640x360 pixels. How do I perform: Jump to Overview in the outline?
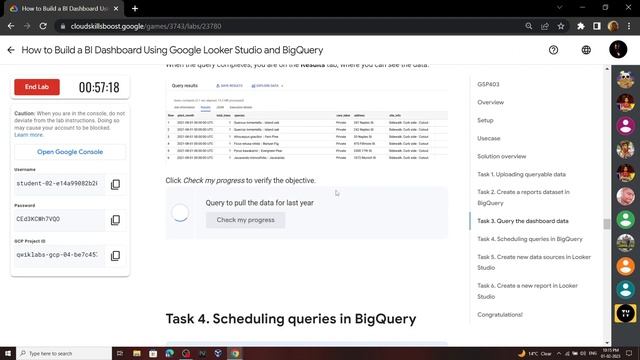point(491,102)
